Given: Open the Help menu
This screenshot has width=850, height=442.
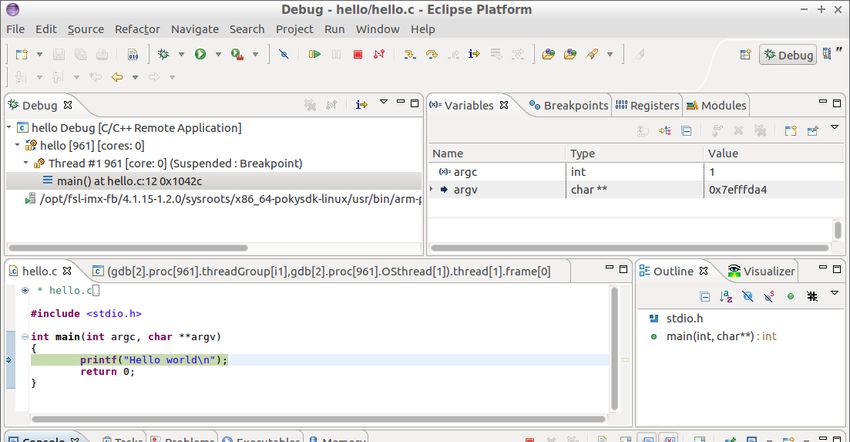Looking at the screenshot, I should [422, 29].
